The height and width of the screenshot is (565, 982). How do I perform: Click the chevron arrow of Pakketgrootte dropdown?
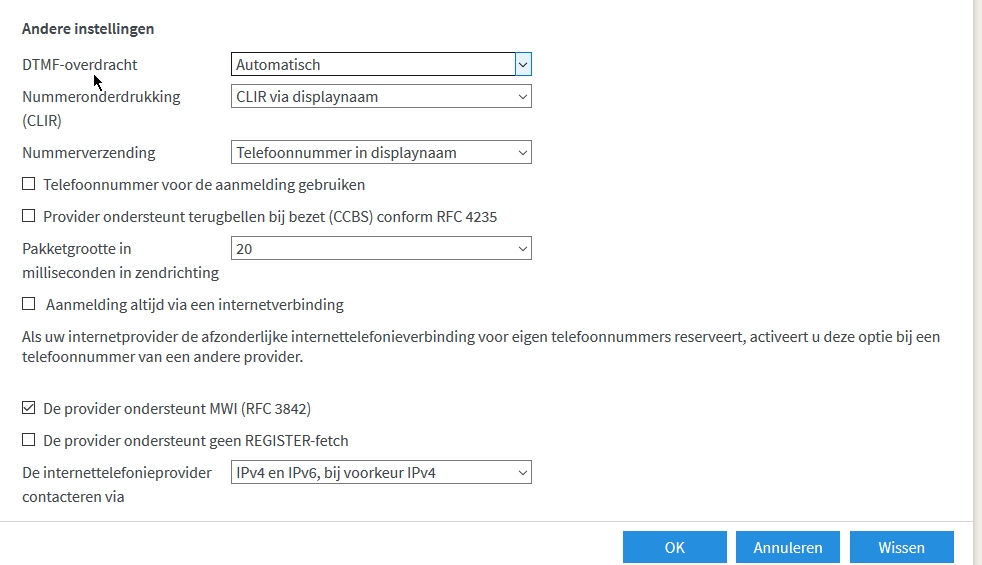coord(523,249)
